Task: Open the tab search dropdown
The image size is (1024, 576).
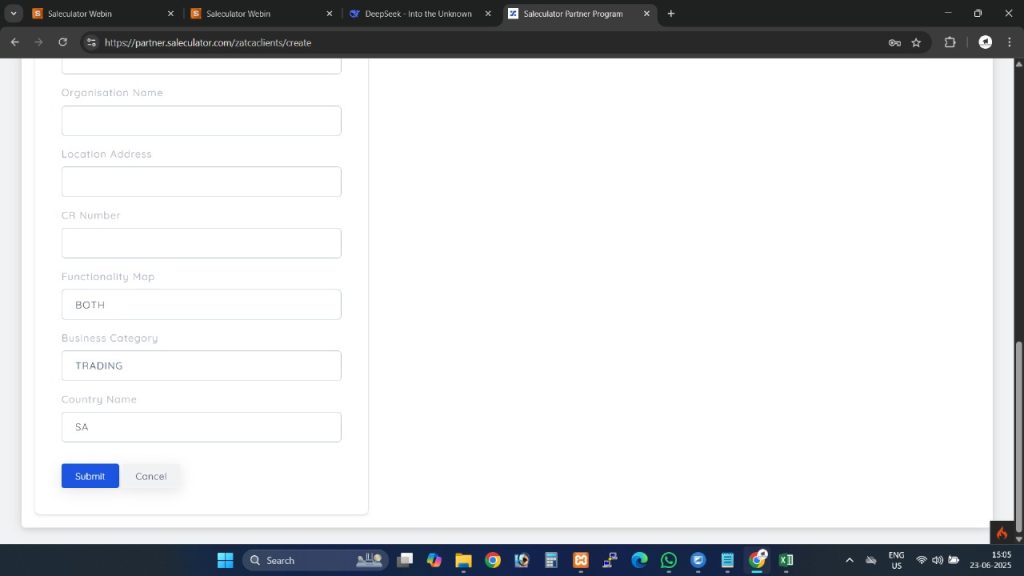Action: (13, 14)
